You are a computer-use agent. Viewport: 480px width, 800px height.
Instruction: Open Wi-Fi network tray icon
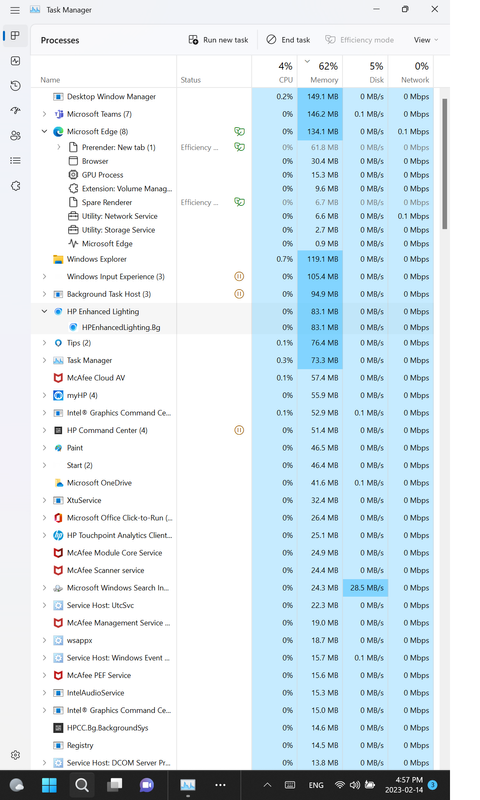(340, 785)
